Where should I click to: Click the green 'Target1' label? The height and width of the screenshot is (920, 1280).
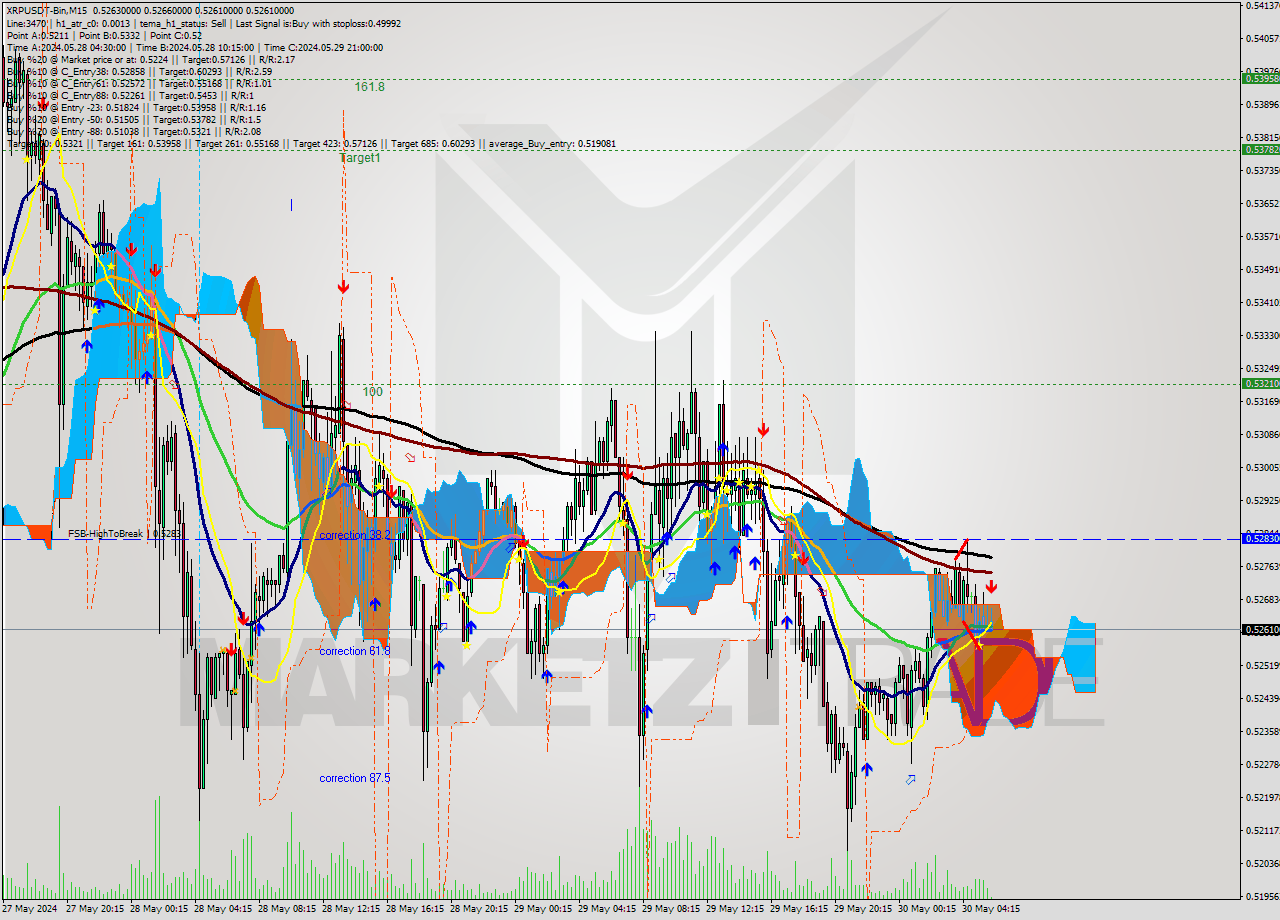(x=360, y=158)
